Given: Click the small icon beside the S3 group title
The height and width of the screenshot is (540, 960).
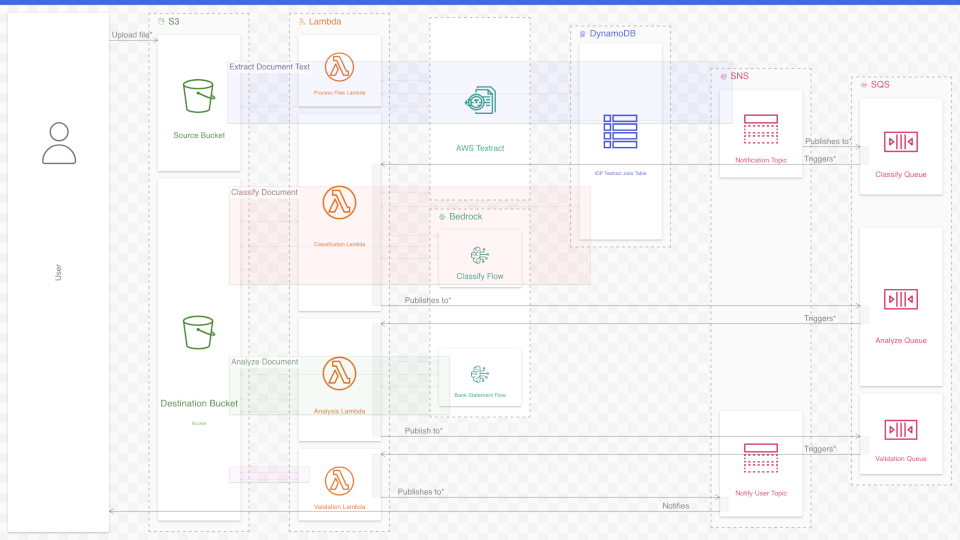Looking at the screenshot, I should 162,21.
